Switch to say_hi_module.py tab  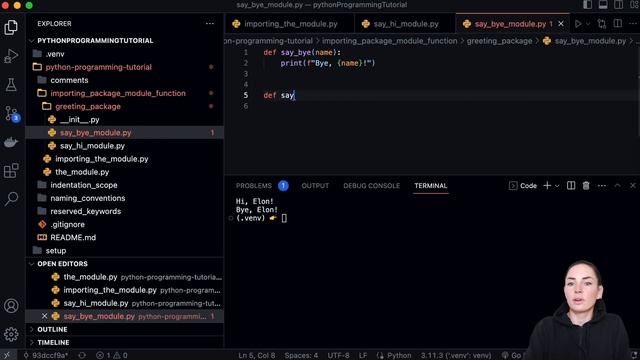click(405, 24)
